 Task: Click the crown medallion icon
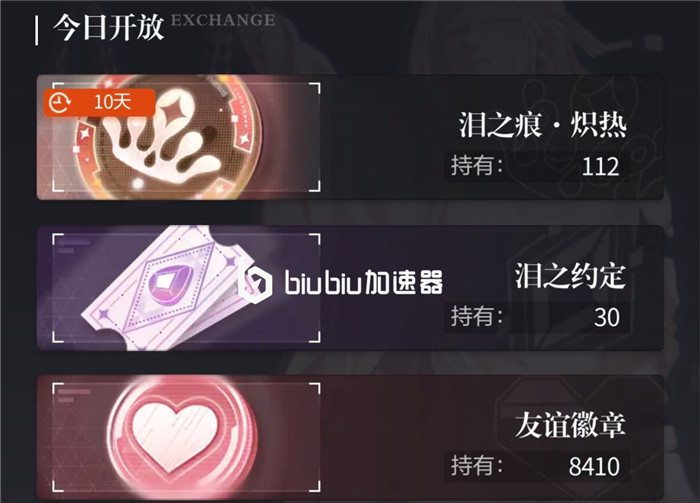[168, 137]
